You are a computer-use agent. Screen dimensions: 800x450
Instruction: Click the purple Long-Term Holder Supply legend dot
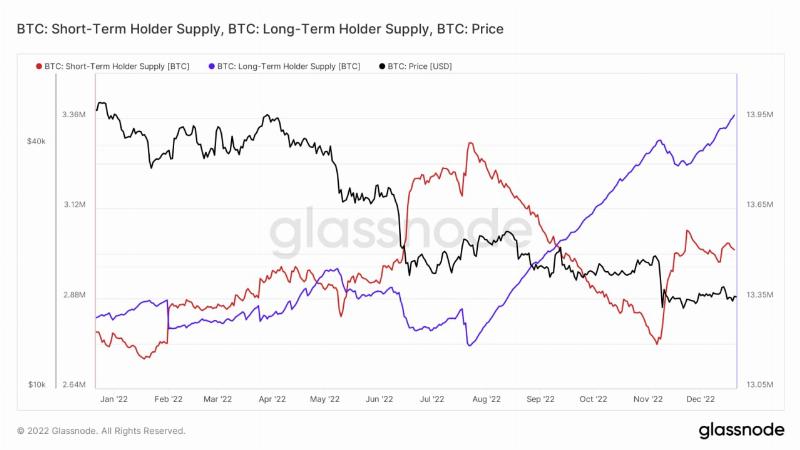pos(212,67)
